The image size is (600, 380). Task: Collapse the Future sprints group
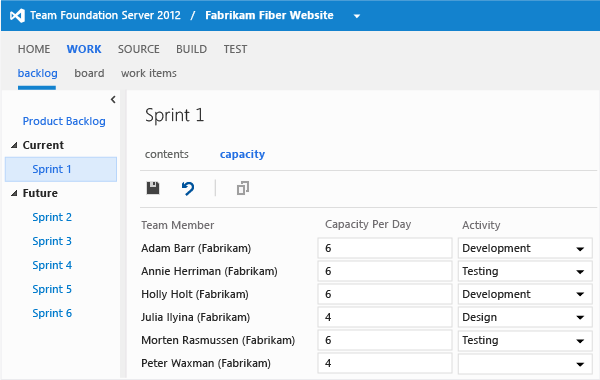[x=14, y=193]
